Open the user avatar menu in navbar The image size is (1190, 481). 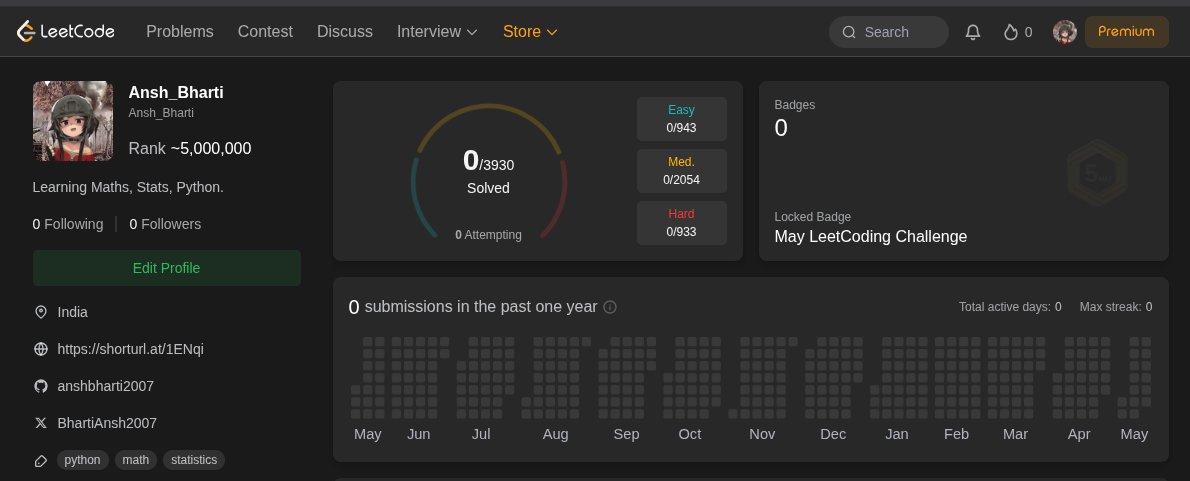pyautogui.click(x=1065, y=32)
